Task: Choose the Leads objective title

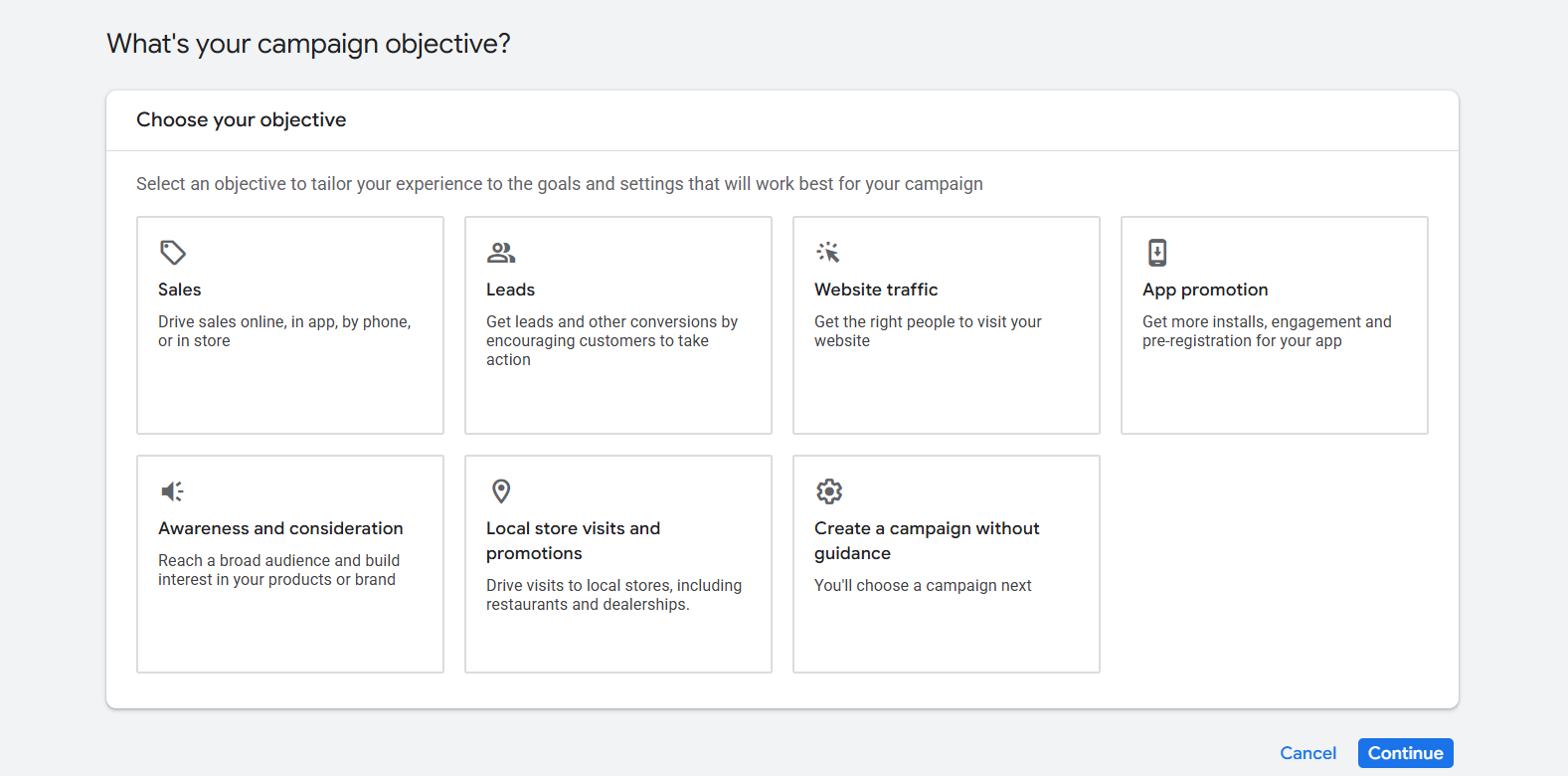Action: 510,290
